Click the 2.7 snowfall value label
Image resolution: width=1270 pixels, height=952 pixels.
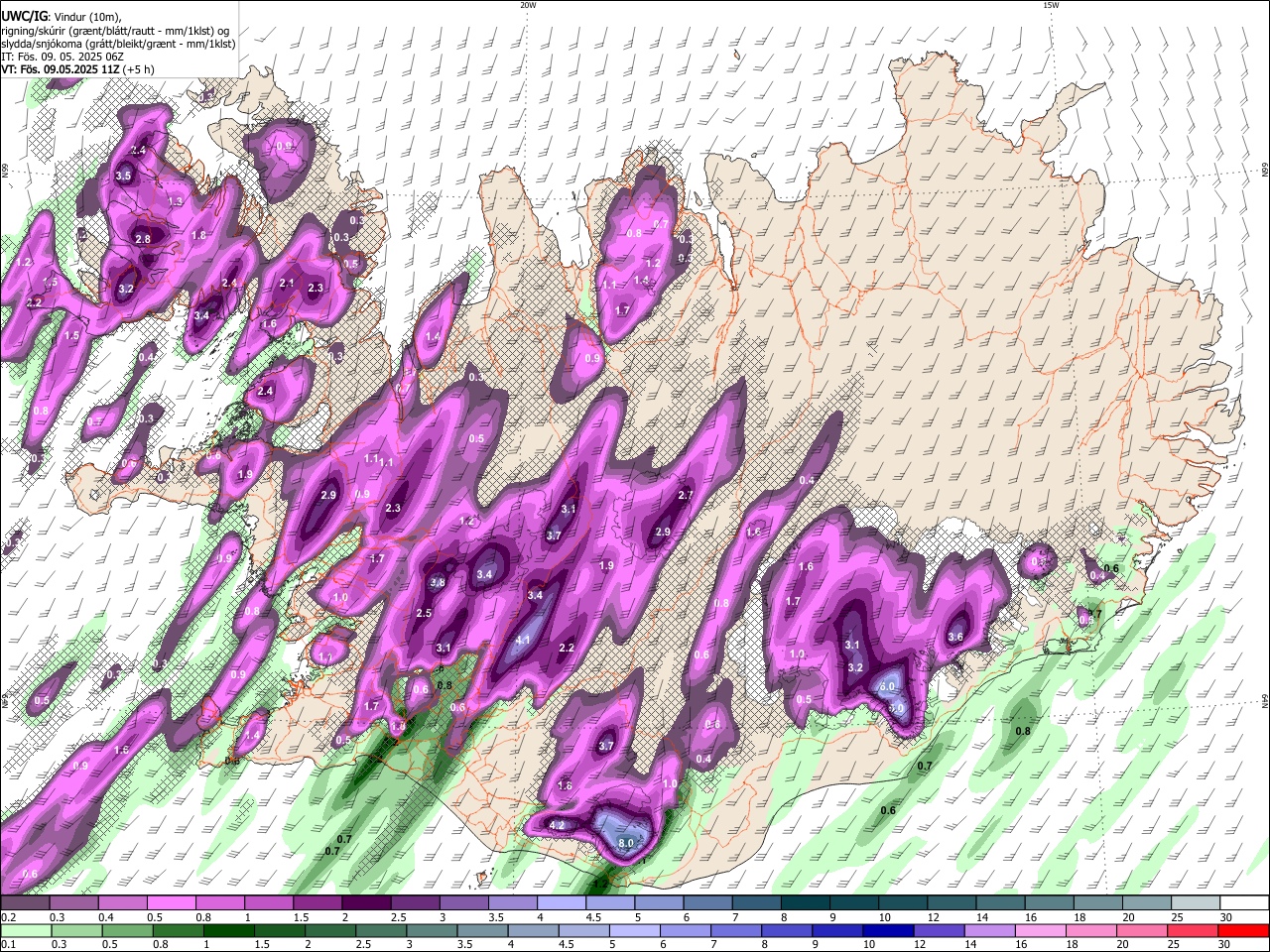point(686,495)
